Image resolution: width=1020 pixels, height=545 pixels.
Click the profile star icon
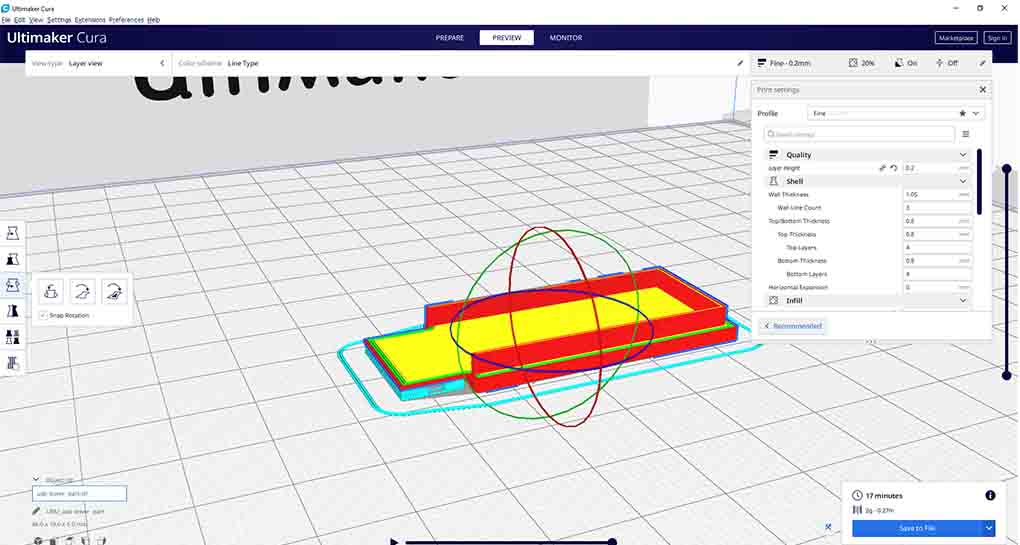(962, 113)
